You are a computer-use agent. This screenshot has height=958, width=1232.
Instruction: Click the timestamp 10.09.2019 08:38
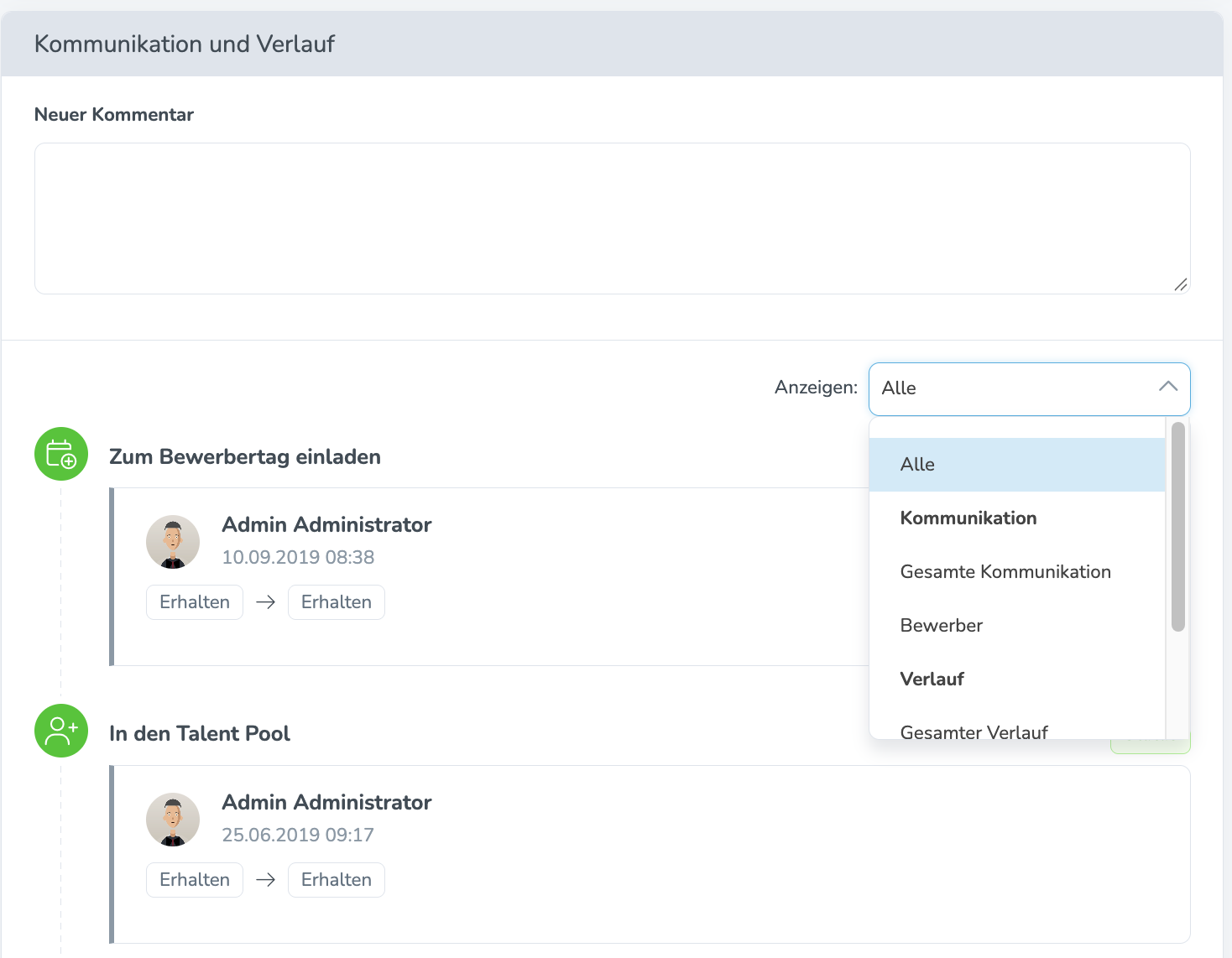pyautogui.click(x=298, y=557)
